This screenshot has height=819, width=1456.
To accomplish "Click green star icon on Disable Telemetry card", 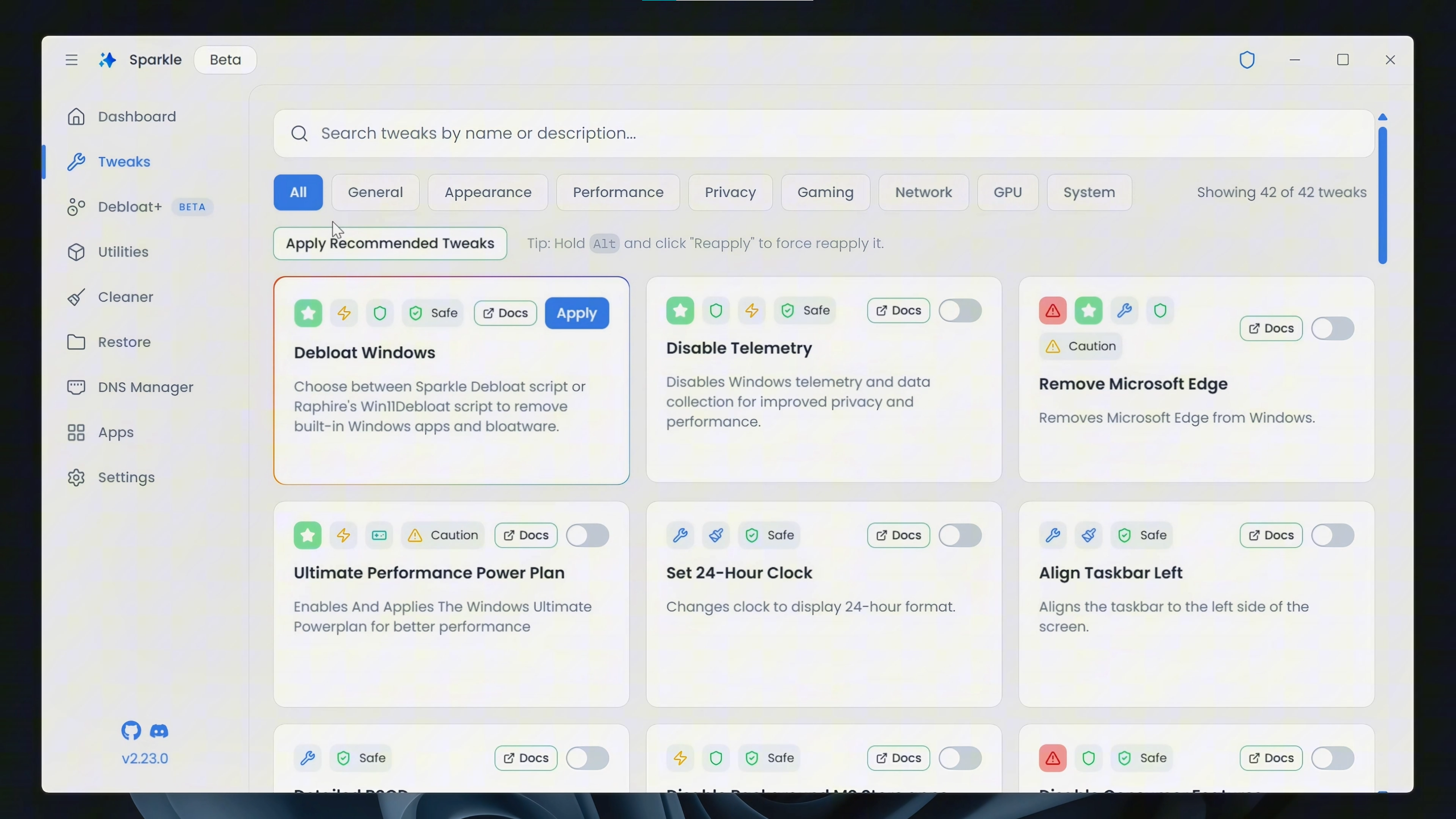I will tap(680, 311).
